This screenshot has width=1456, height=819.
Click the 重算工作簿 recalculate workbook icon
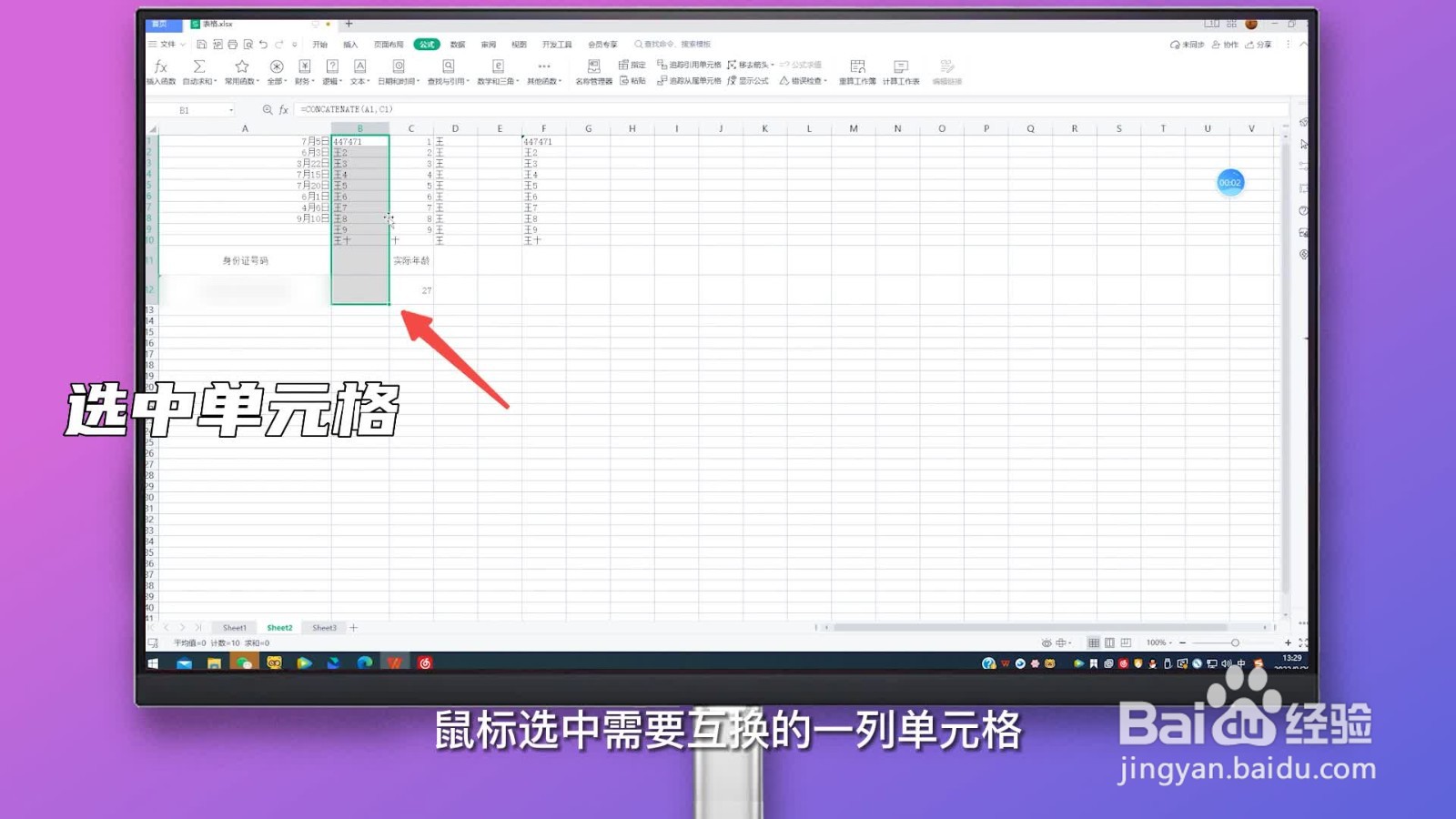click(856, 71)
